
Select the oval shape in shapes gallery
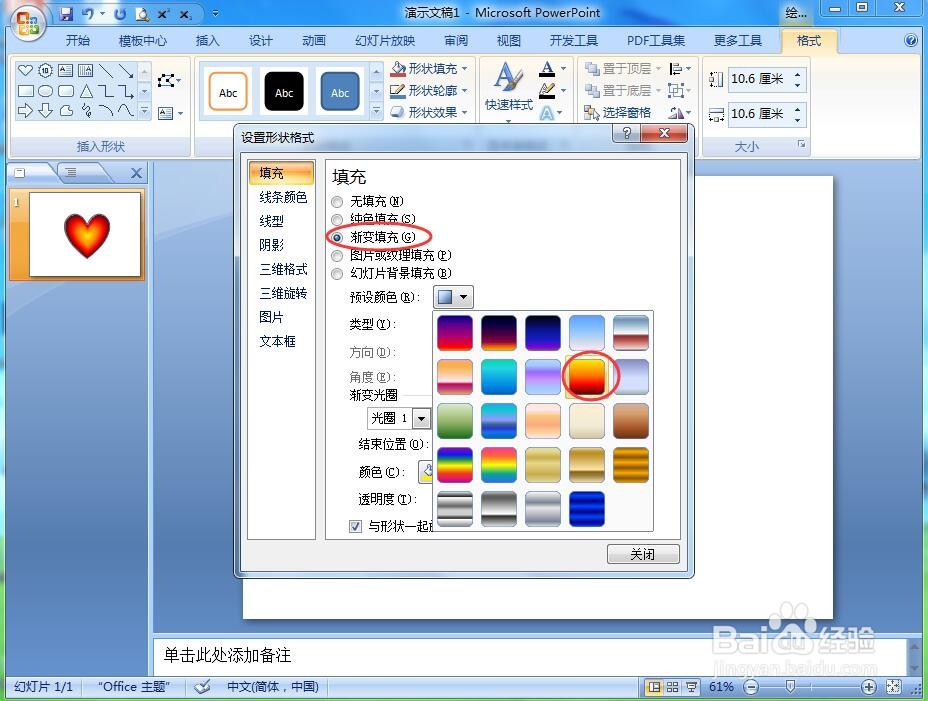click(46, 91)
